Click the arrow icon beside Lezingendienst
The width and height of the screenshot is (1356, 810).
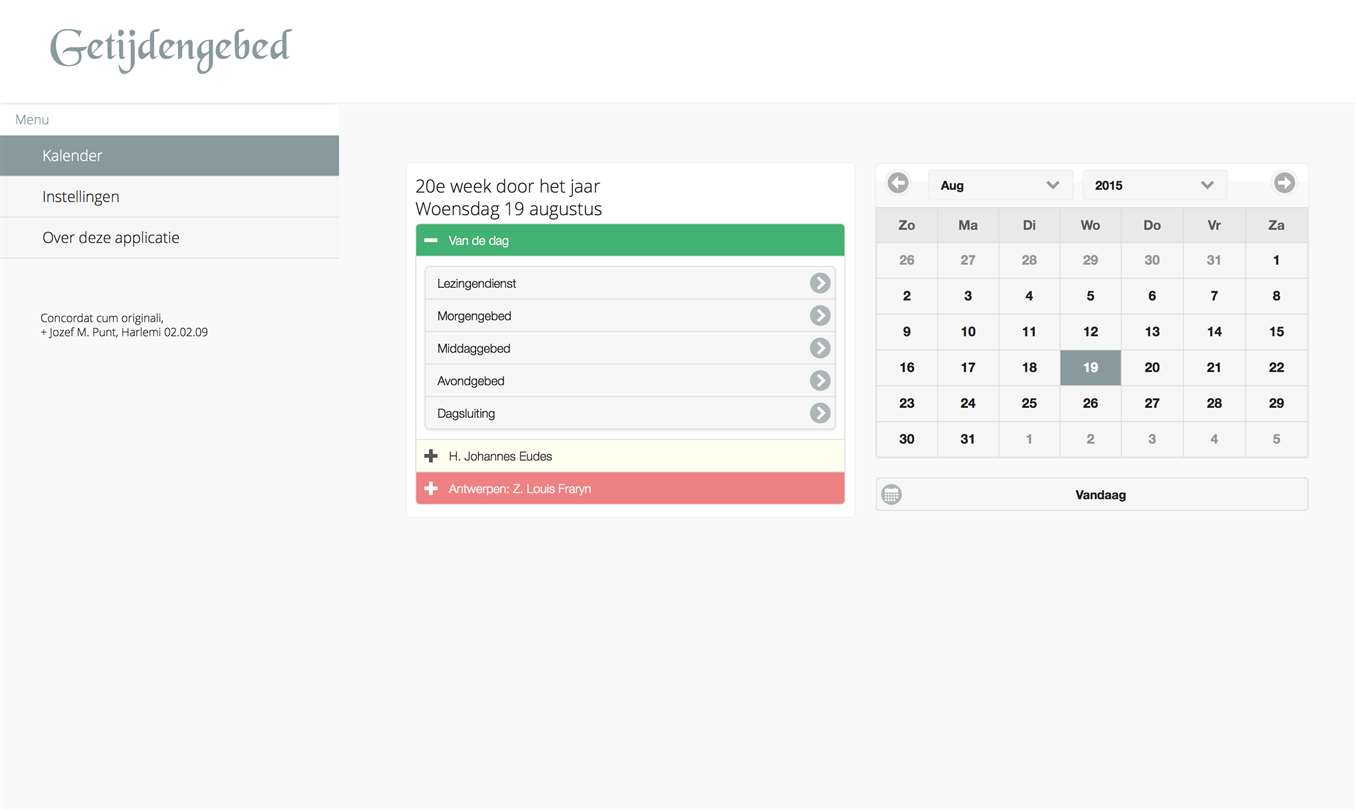click(x=820, y=283)
